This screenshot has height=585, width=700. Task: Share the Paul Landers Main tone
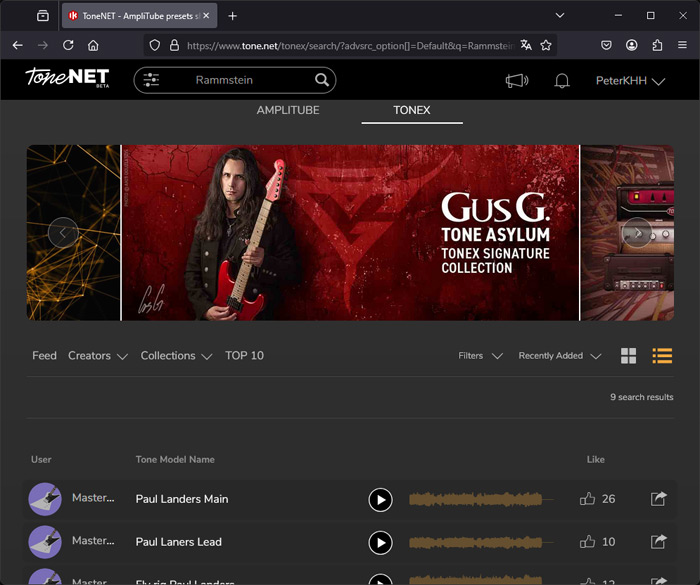658,498
